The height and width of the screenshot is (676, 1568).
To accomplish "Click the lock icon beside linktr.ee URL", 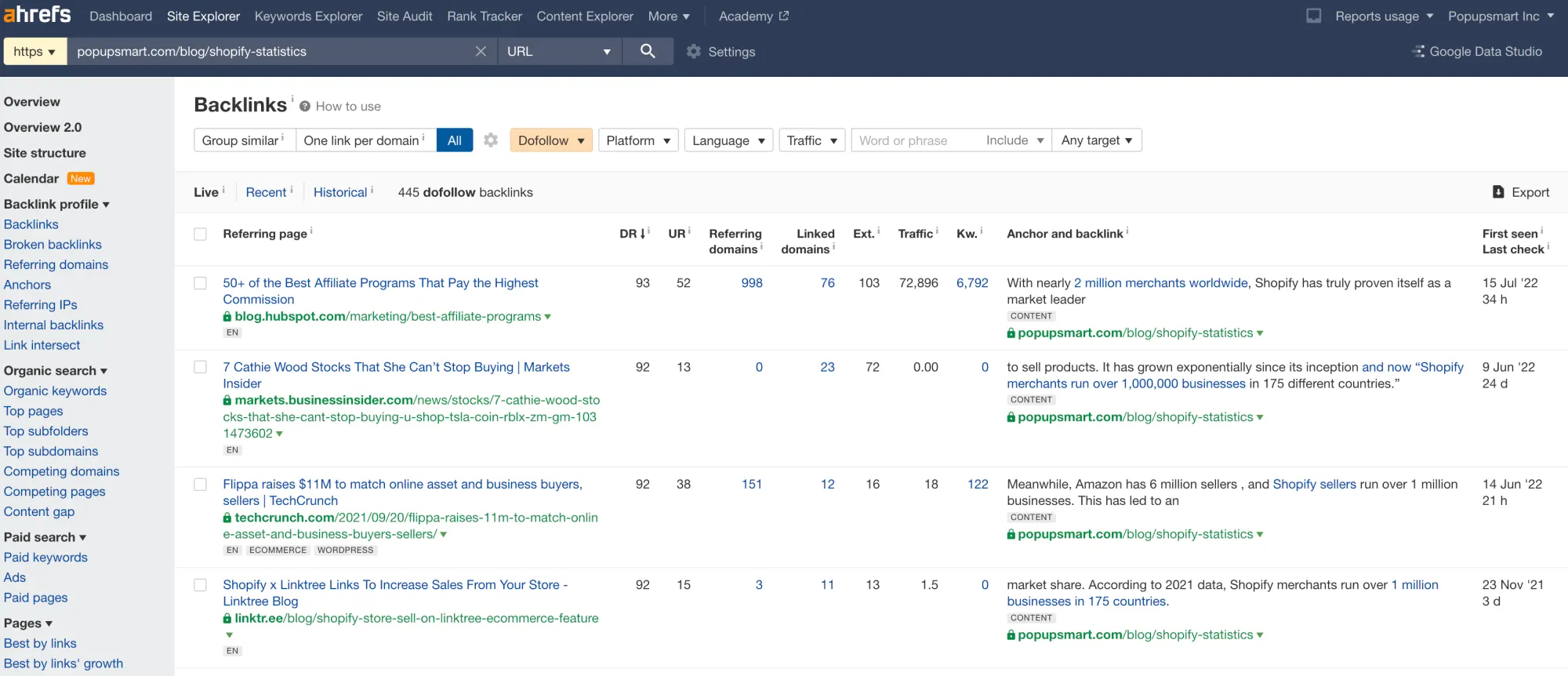I will pyautogui.click(x=227, y=618).
